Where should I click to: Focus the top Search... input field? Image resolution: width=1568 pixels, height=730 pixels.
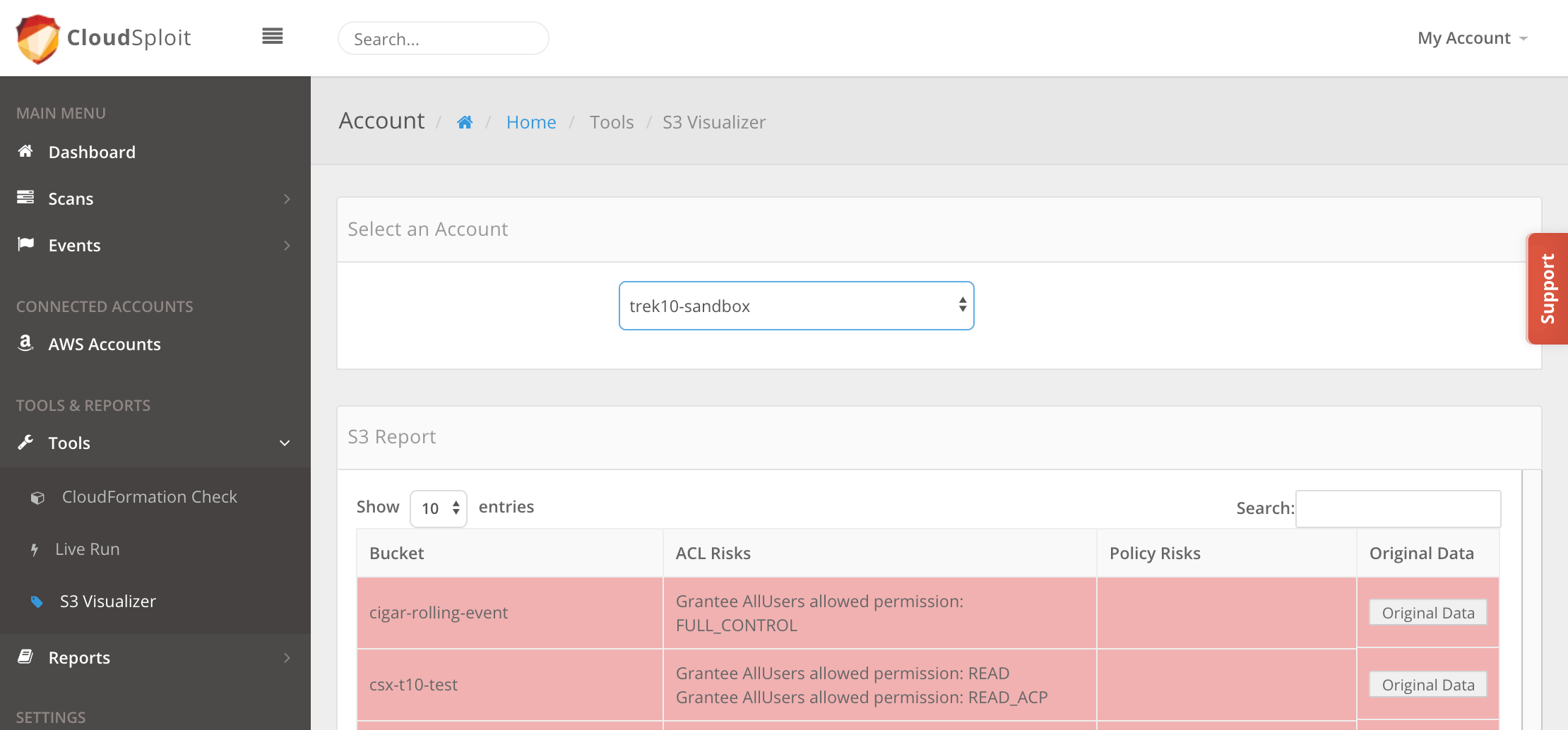(x=444, y=38)
